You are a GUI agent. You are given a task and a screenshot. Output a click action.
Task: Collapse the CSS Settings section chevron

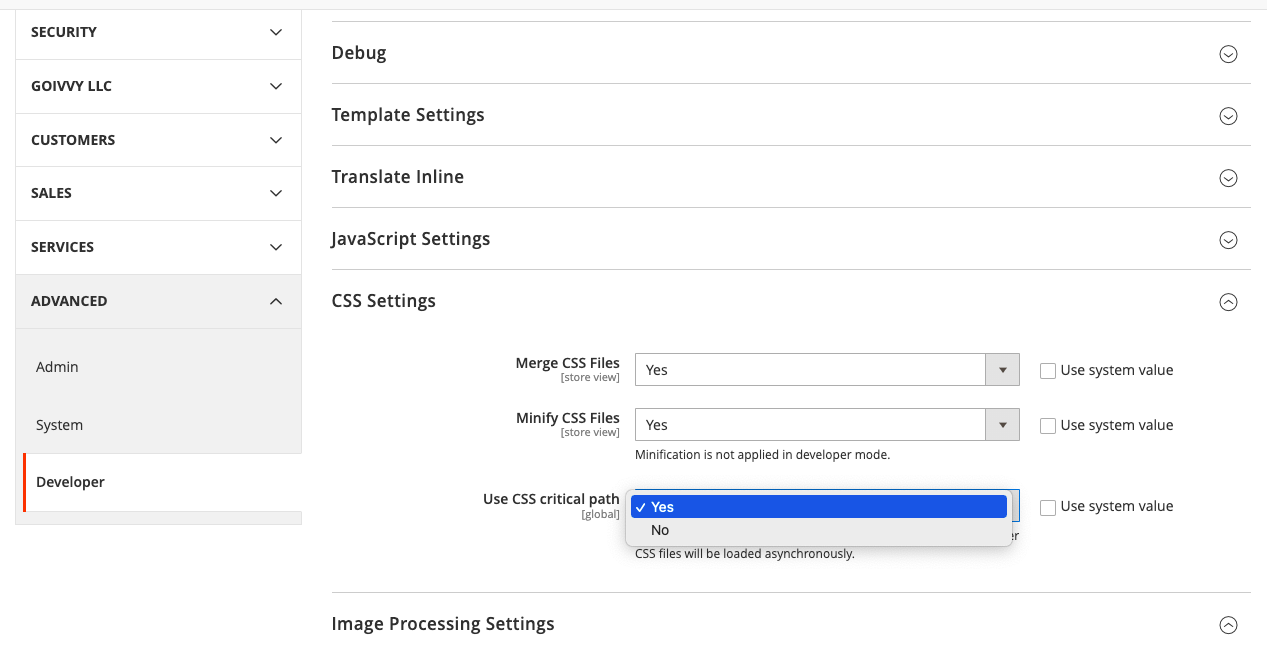[1228, 301]
